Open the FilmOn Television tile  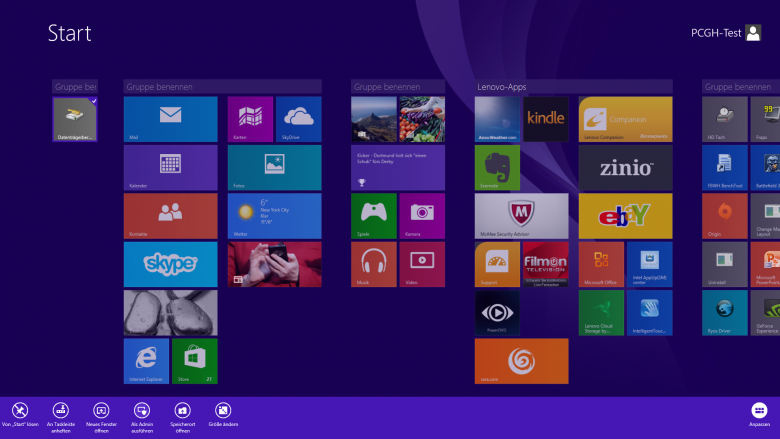click(x=546, y=264)
